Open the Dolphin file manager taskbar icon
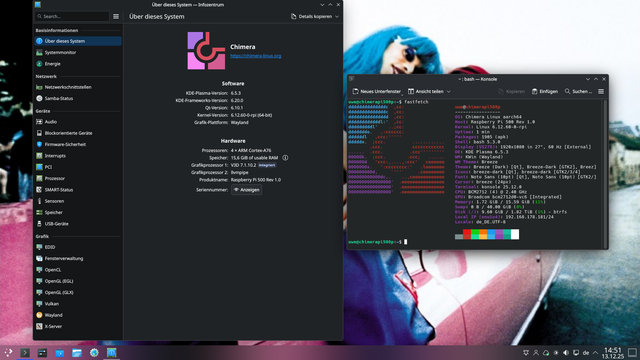The width and height of the screenshot is (640, 360). point(77,353)
